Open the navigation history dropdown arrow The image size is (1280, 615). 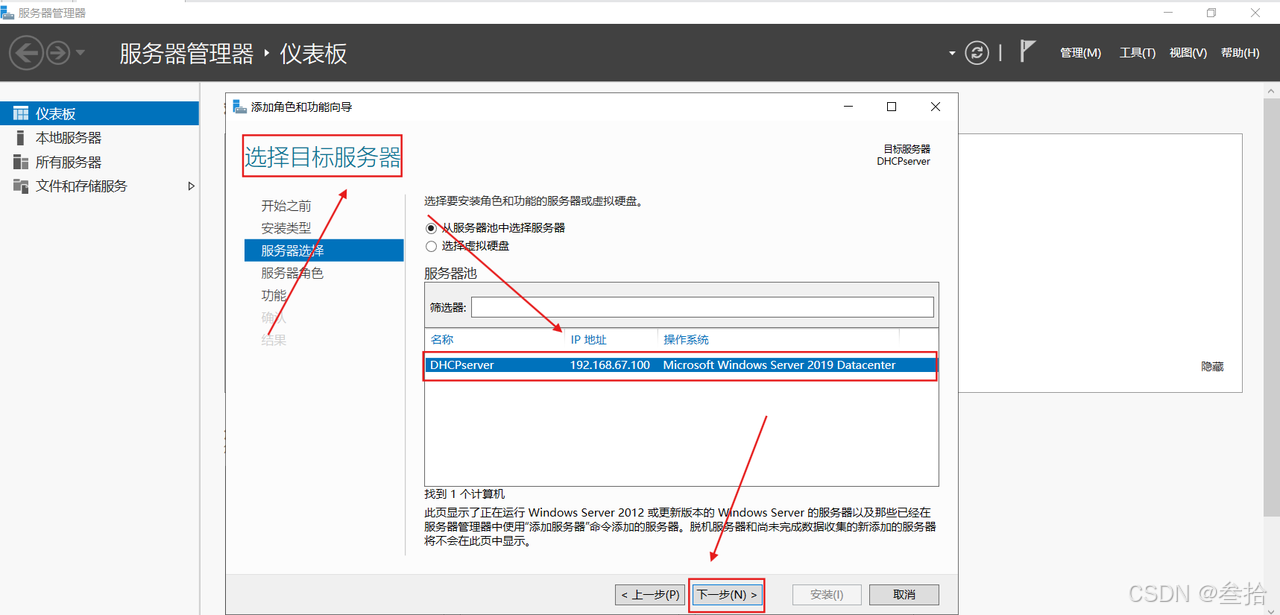click(80, 52)
